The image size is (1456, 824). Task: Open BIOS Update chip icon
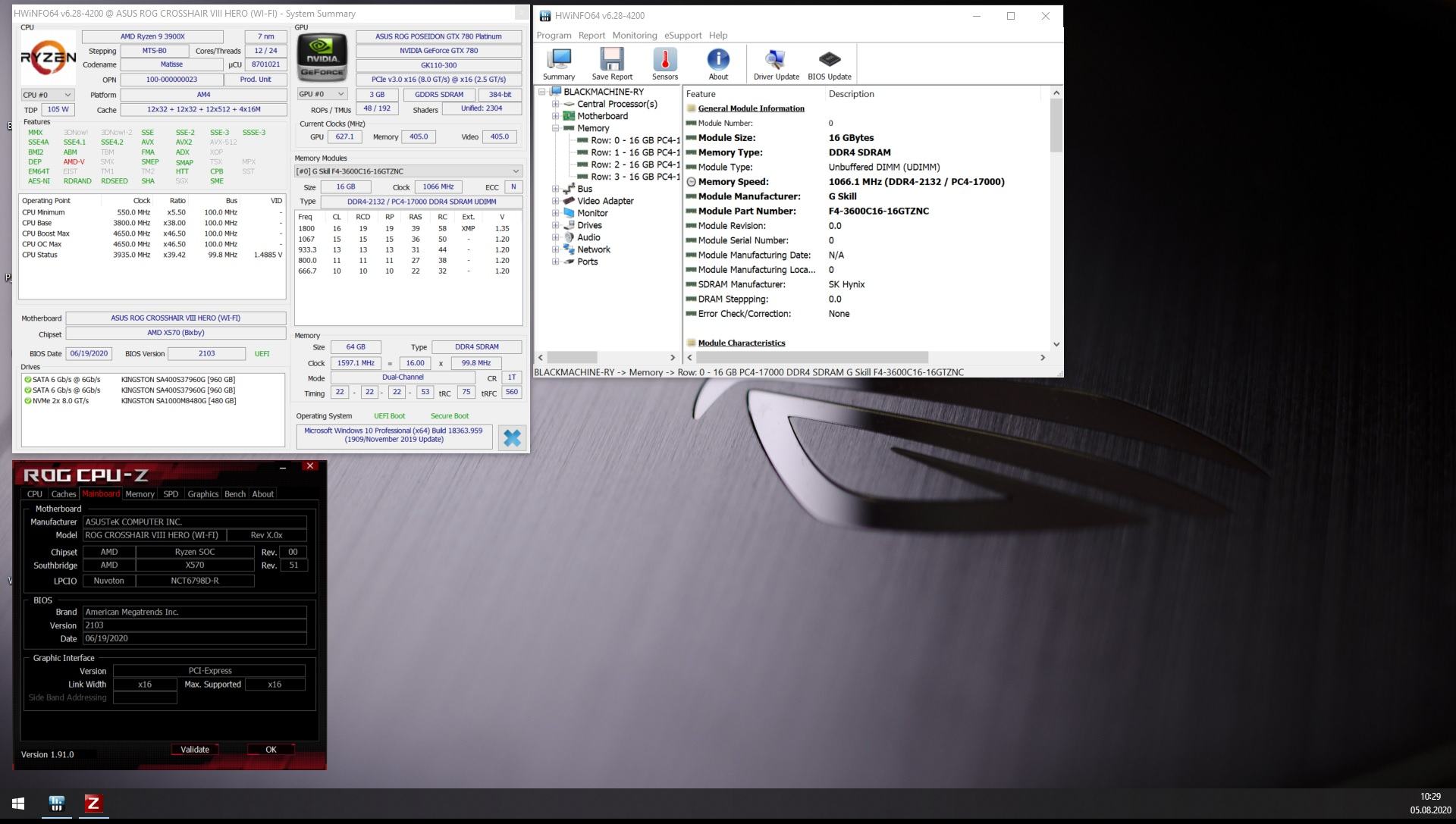point(829,64)
